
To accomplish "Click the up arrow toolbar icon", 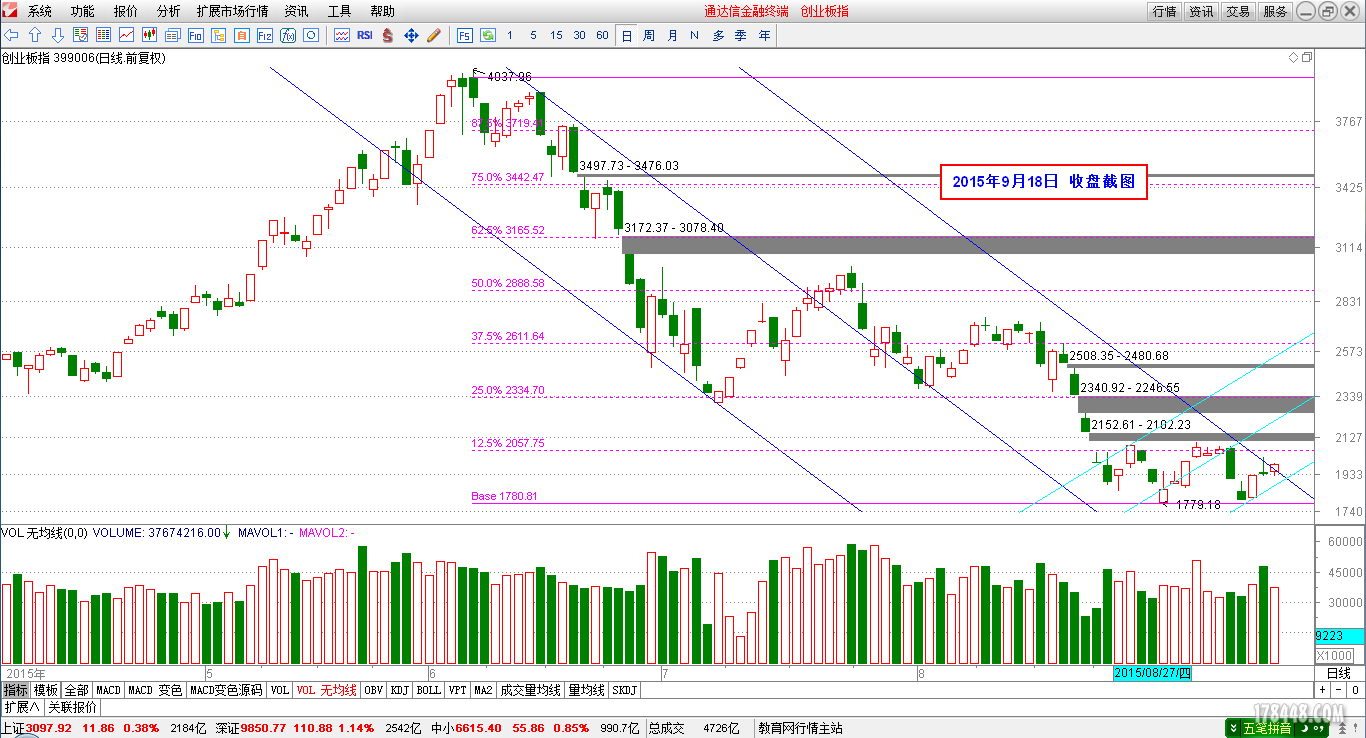I will tap(35, 35).
